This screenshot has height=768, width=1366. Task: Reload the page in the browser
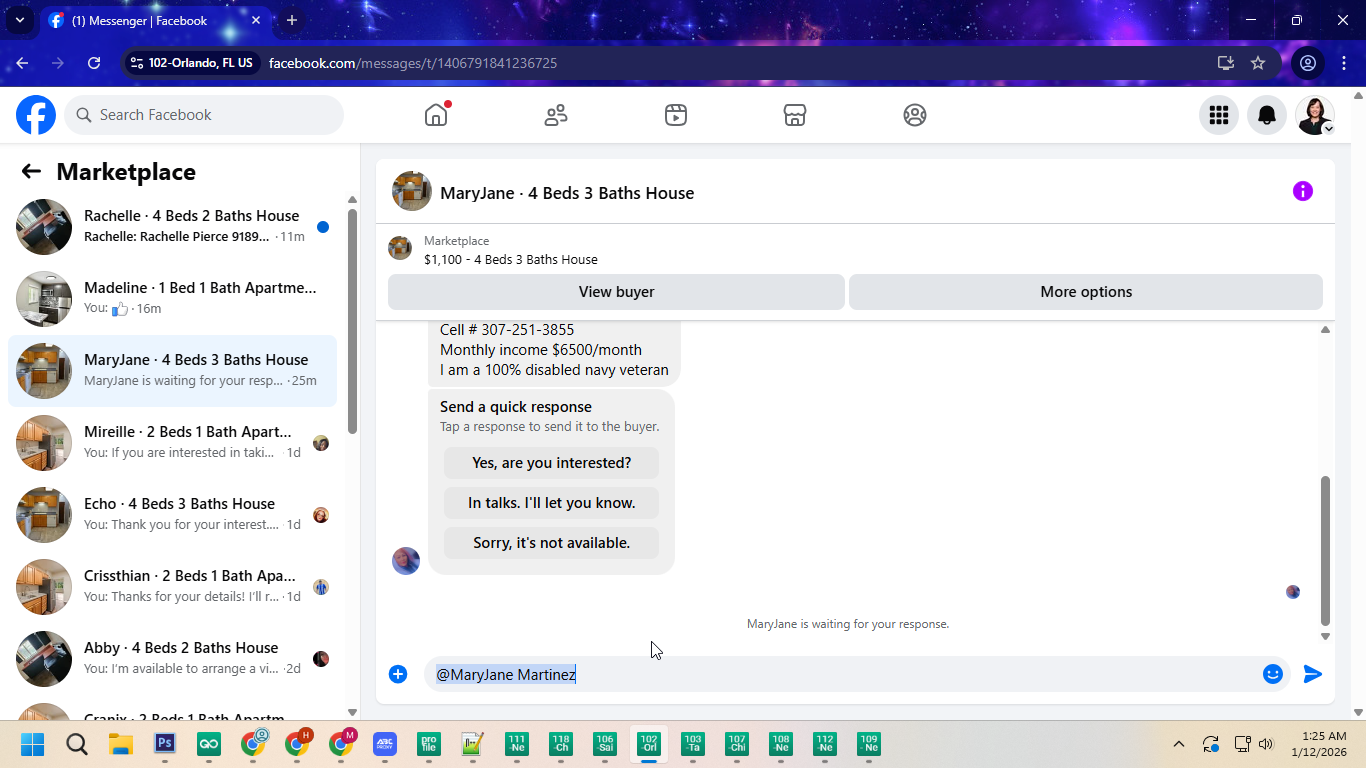(x=94, y=63)
